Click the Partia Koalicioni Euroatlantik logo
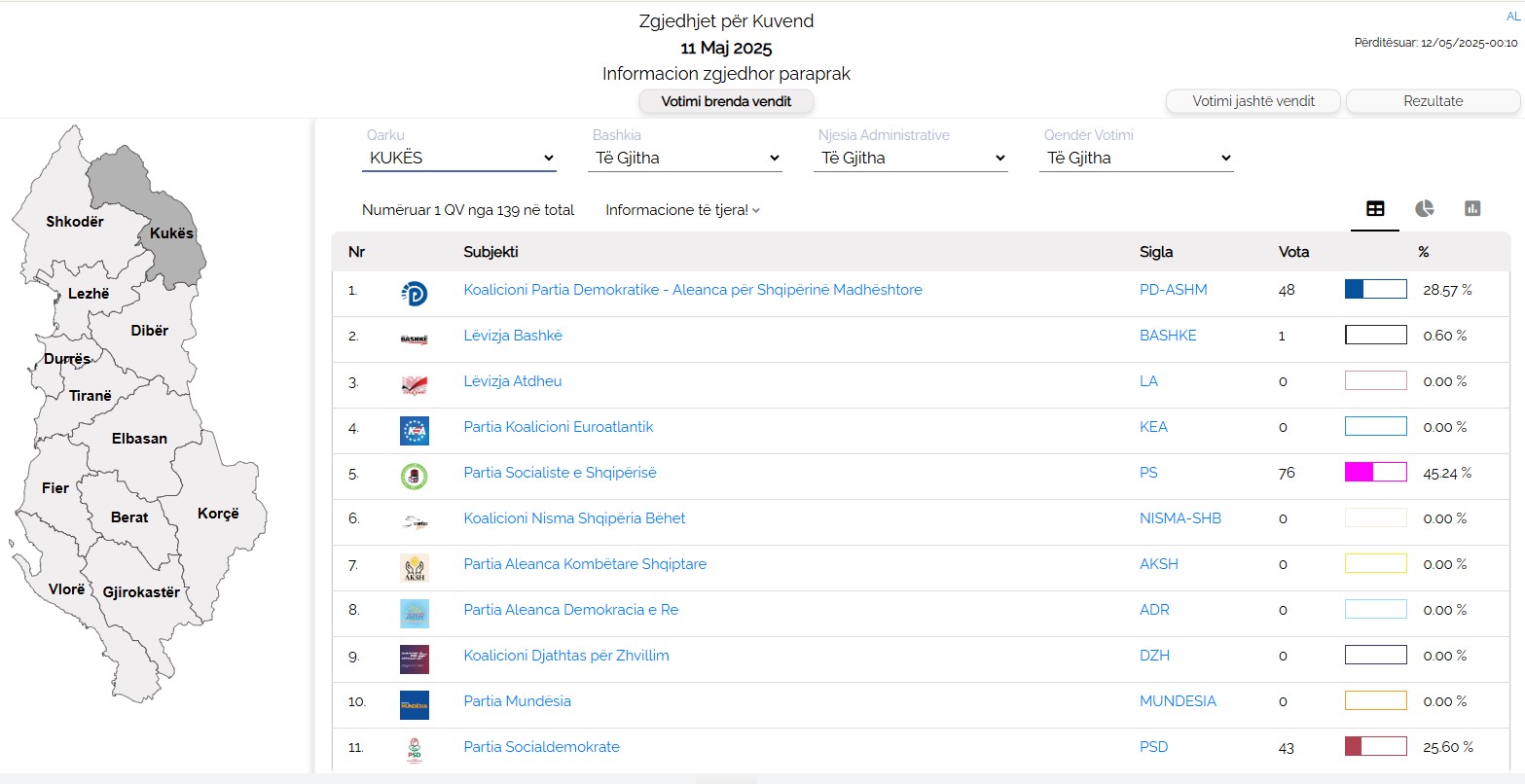 click(414, 431)
